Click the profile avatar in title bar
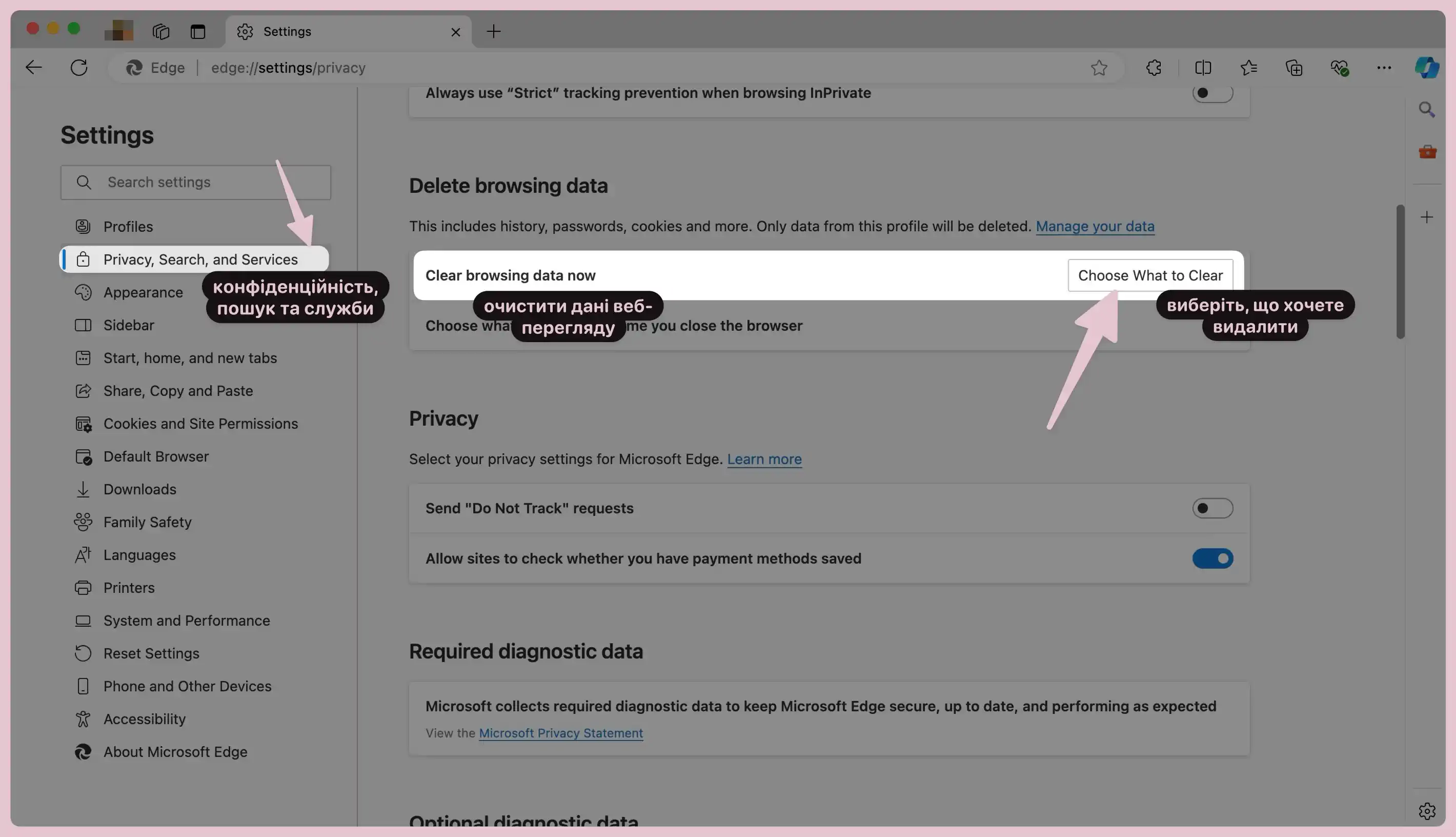Viewport: 1456px width, 837px height. pyautogui.click(x=119, y=30)
